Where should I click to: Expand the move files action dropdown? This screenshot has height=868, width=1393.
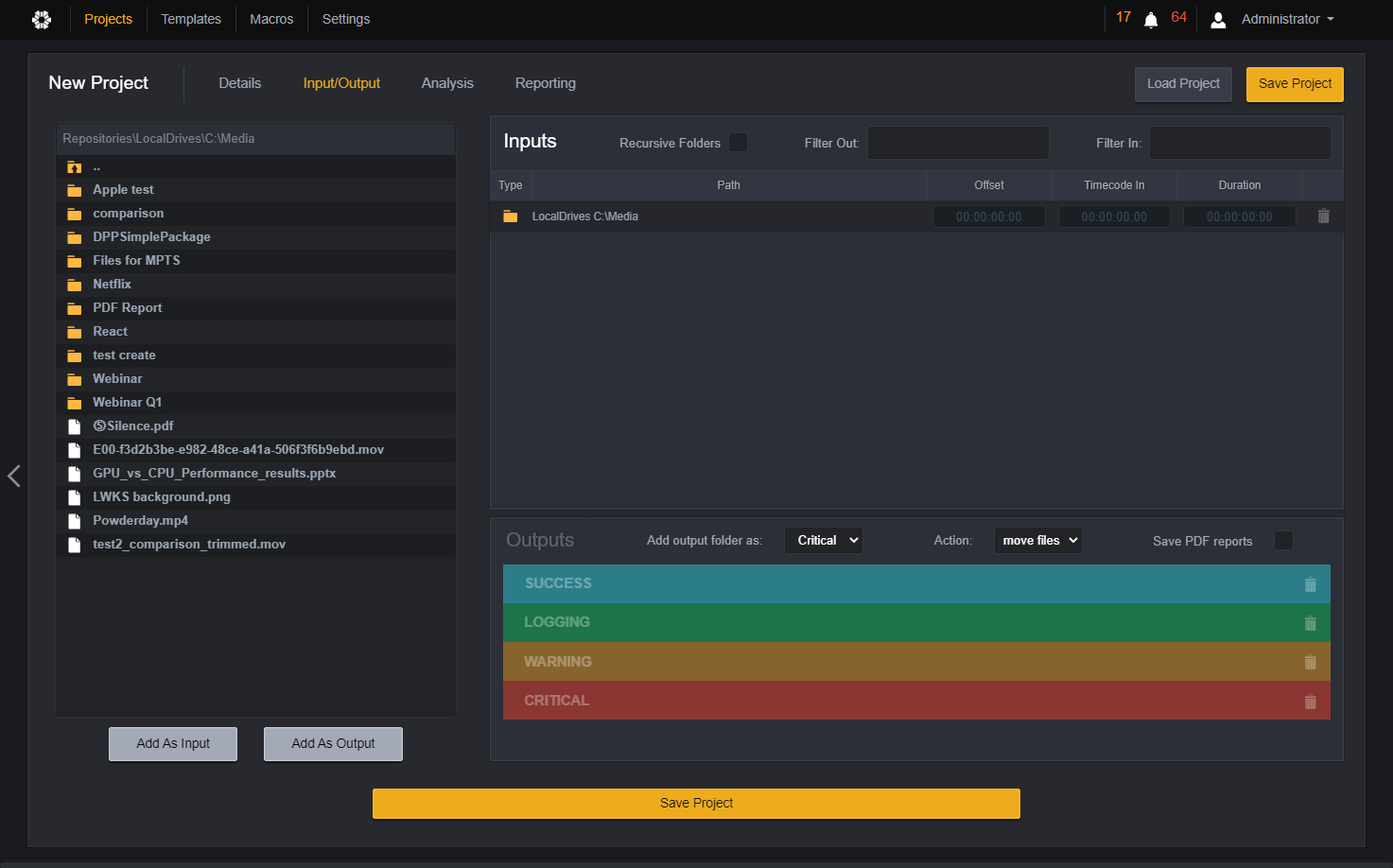point(1037,541)
